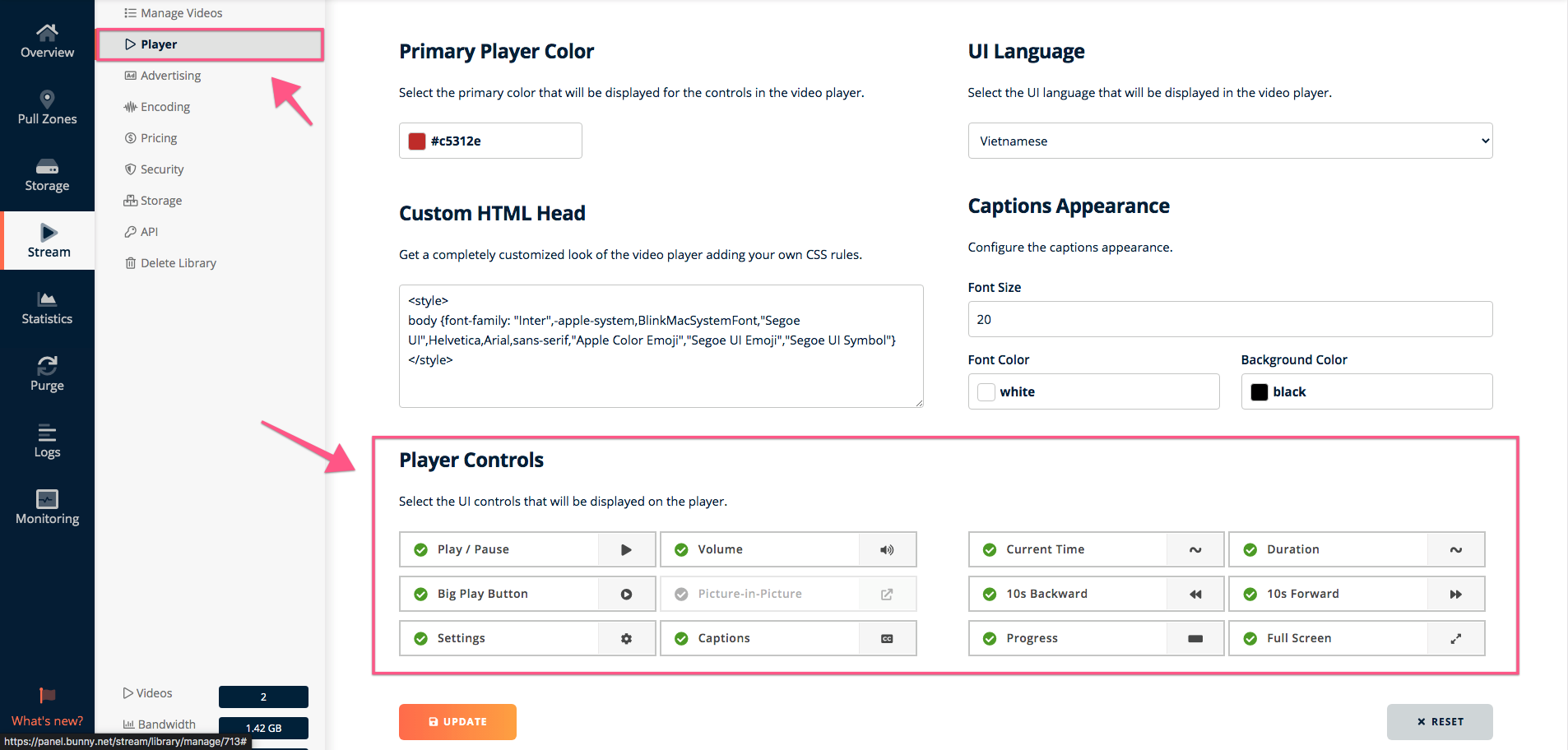The image size is (1568, 750).
Task: Click the 10s Backward rewind icon
Action: coord(1195,594)
